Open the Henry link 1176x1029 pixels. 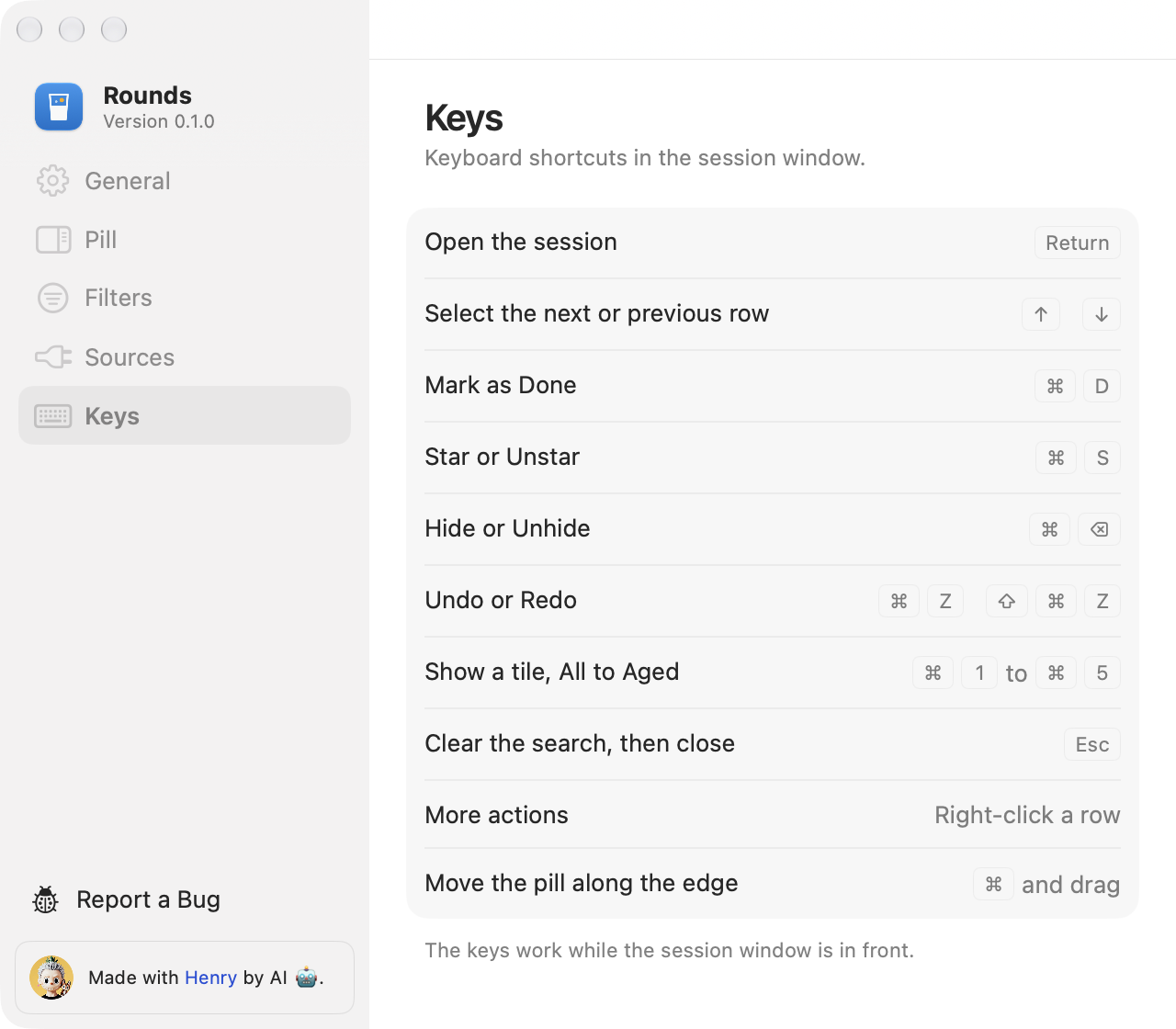coord(210,978)
